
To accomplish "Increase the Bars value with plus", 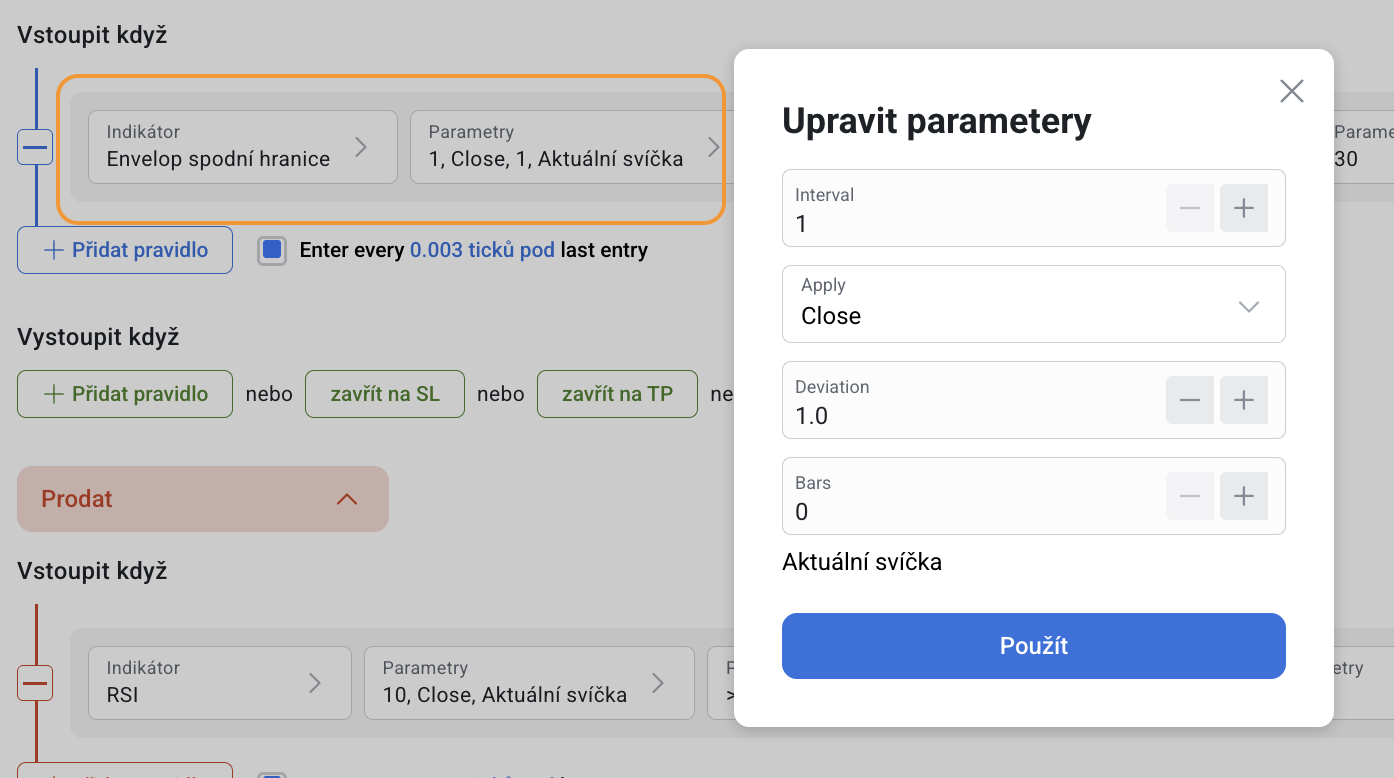I will 1243,496.
